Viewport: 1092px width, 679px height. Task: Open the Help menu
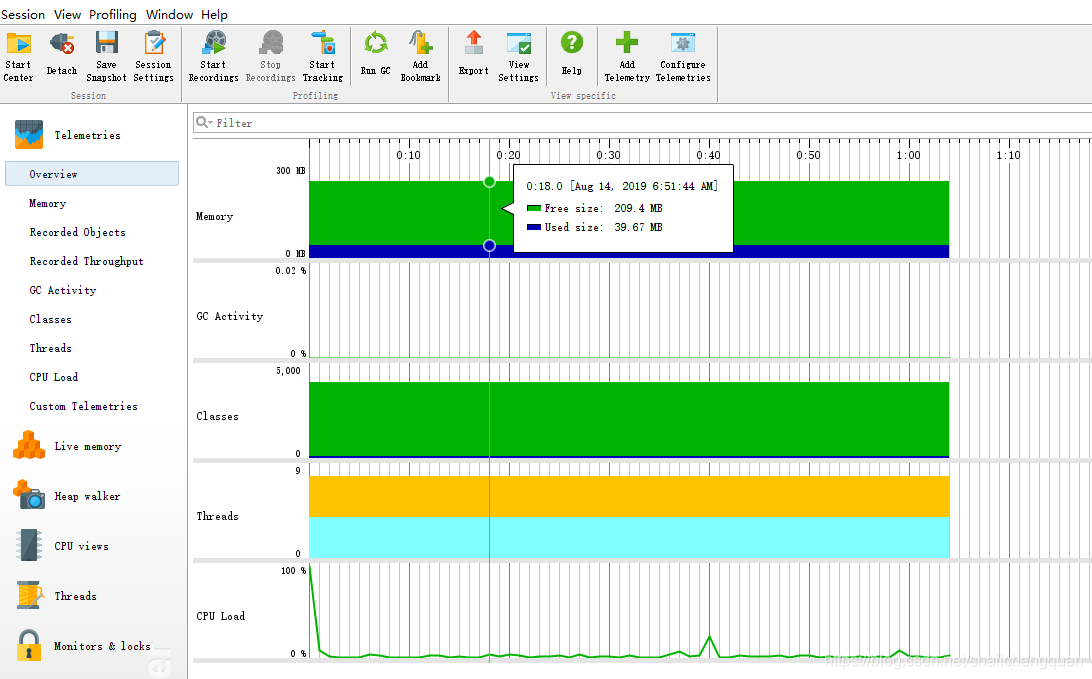pos(214,15)
